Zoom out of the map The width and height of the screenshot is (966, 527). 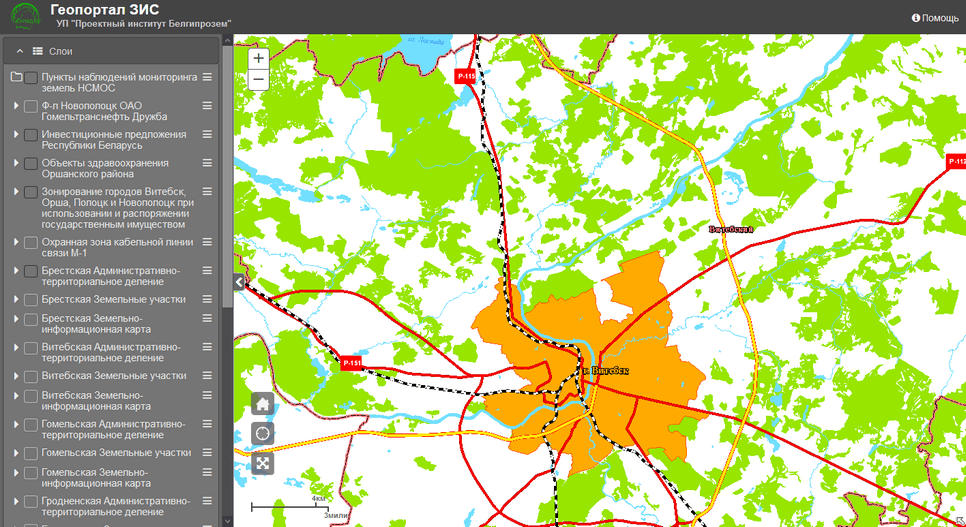tap(258, 80)
